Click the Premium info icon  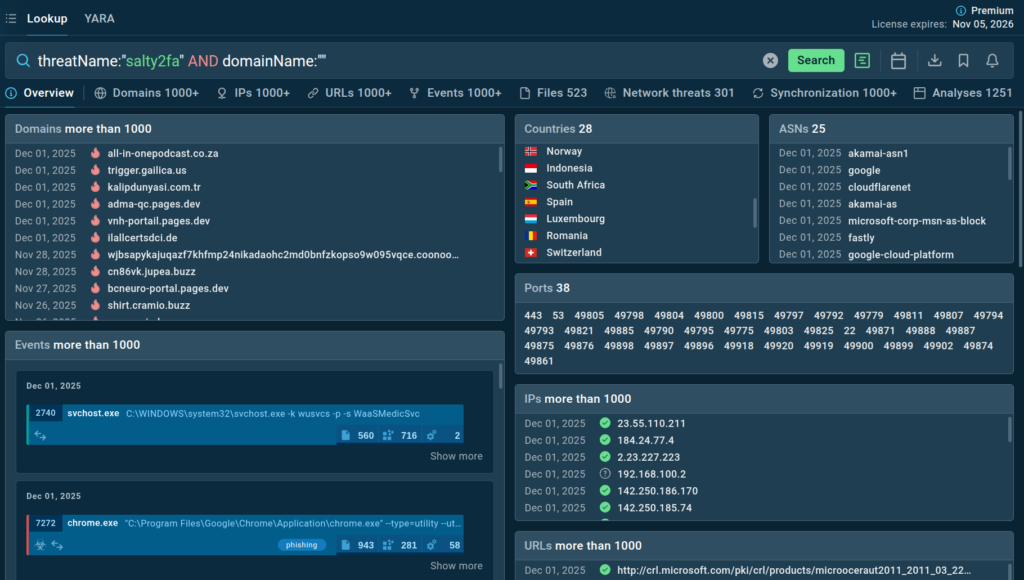(961, 10)
